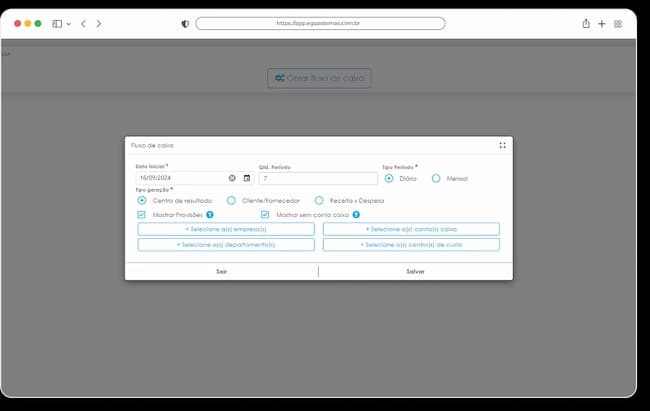Show info tooltip for Mostrar Provisões
The width and height of the screenshot is (650, 411).
pos(210,214)
